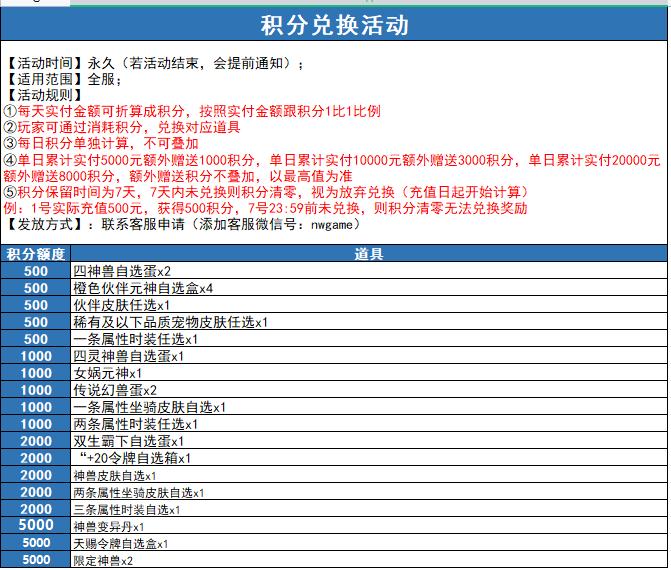Select cell 限定神兽x2
The width and height of the screenshot is (671, 570).
[x=369, y=560]
